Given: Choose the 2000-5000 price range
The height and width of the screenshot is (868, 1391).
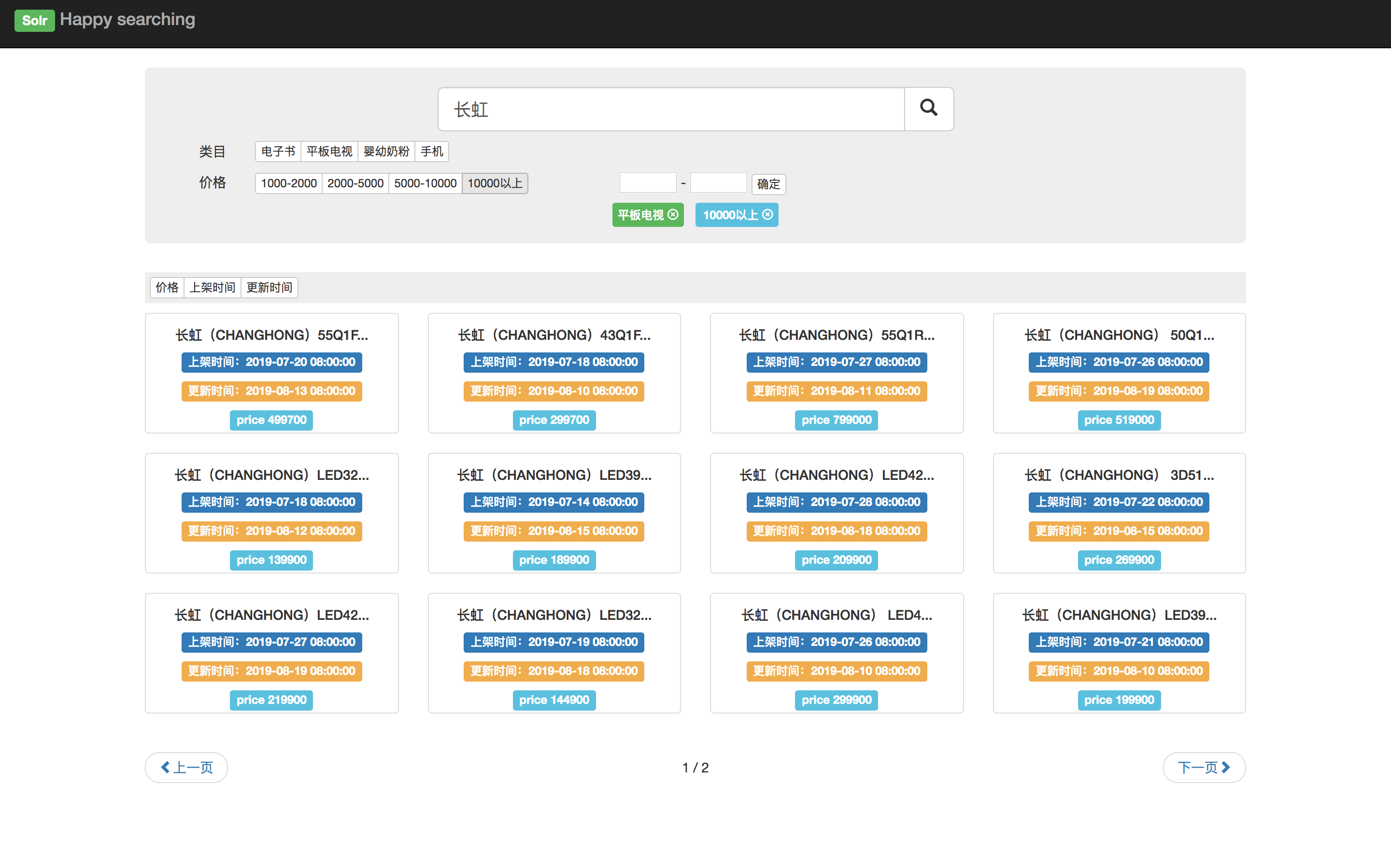Looking at the screenshot, I should (355, 183).
